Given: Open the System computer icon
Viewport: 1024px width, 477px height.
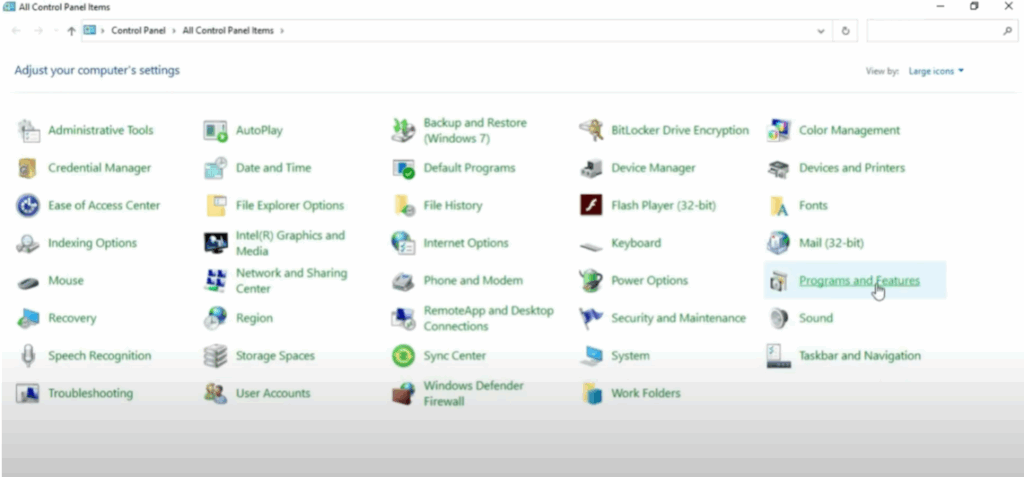Looking at the screenshot, I should (x=590, y=356).
